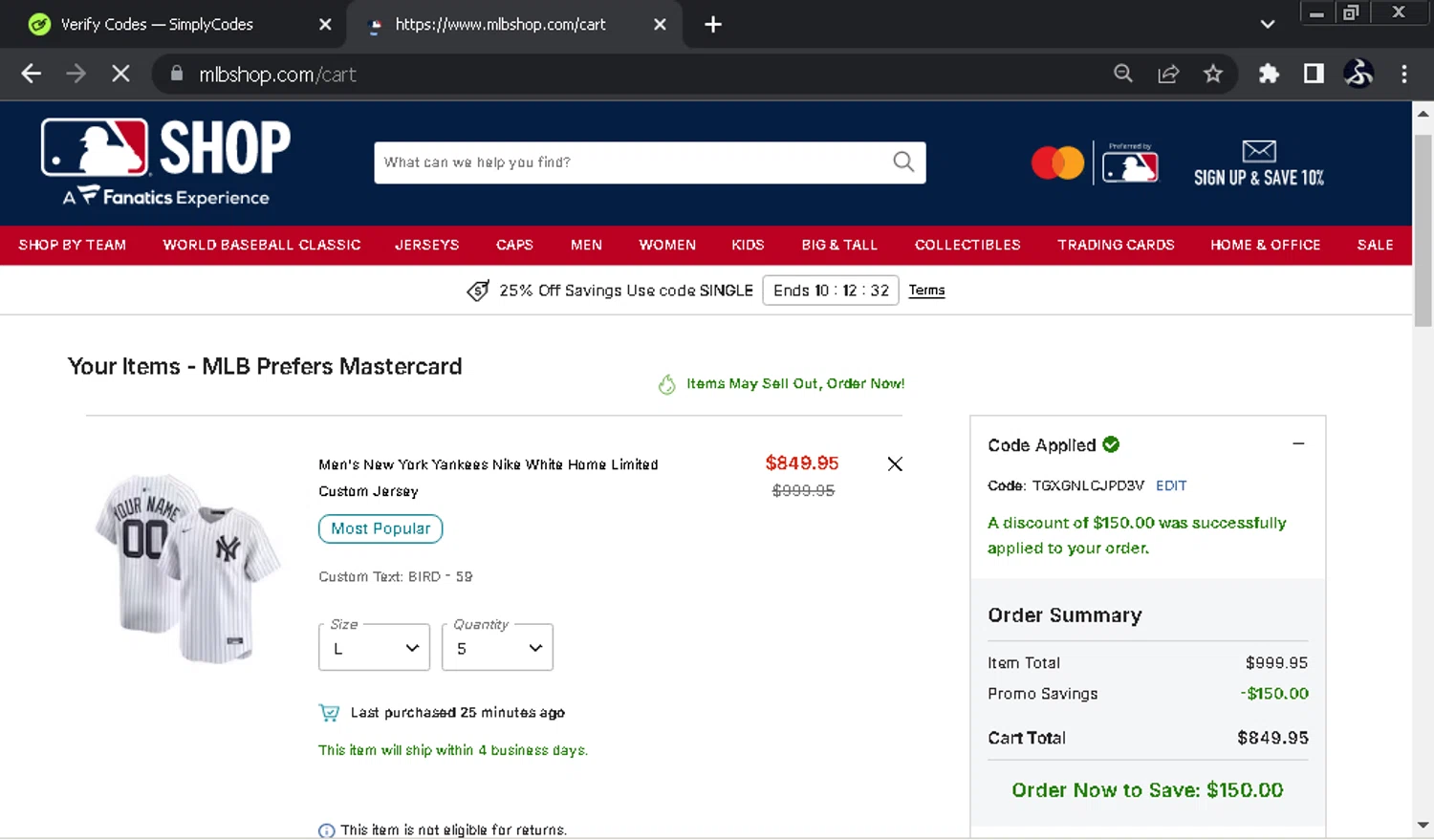Viewport: 1434px width, 840px height.
Task: Click the promo countdown timer box
Action: point(831,291)
